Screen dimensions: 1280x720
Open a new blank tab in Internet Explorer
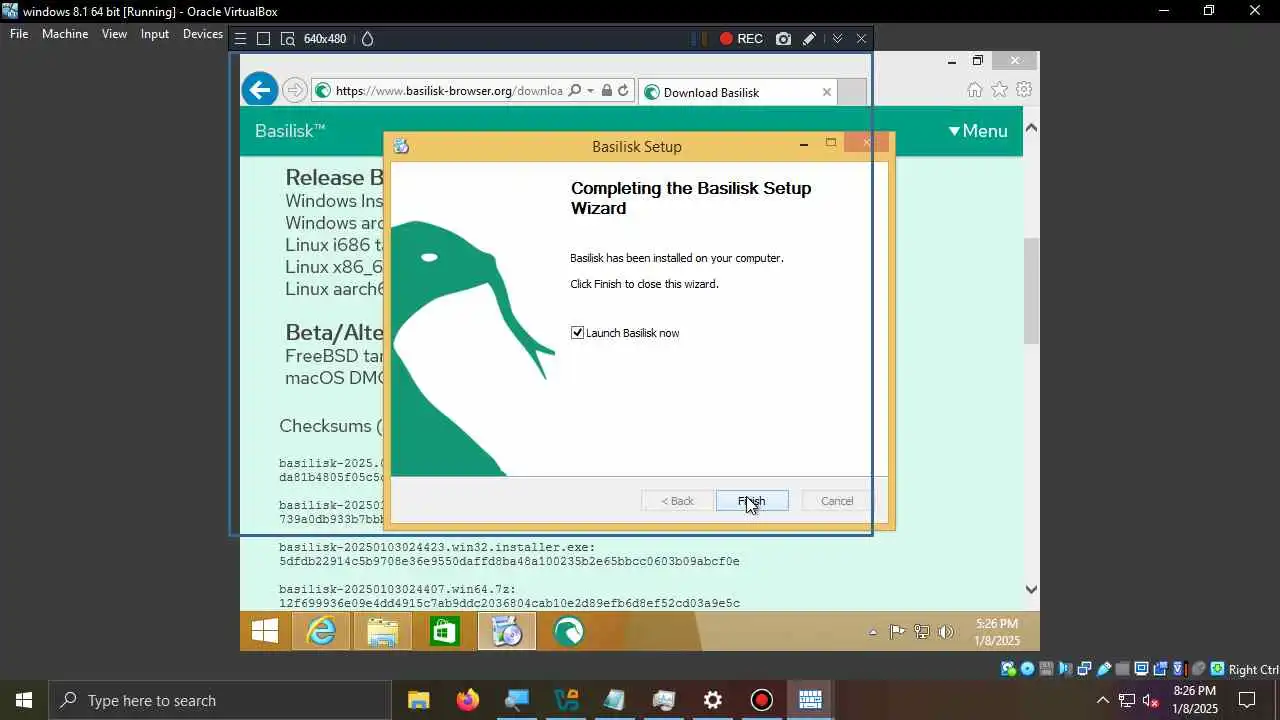pyautogui.click(x=851, y=92)
